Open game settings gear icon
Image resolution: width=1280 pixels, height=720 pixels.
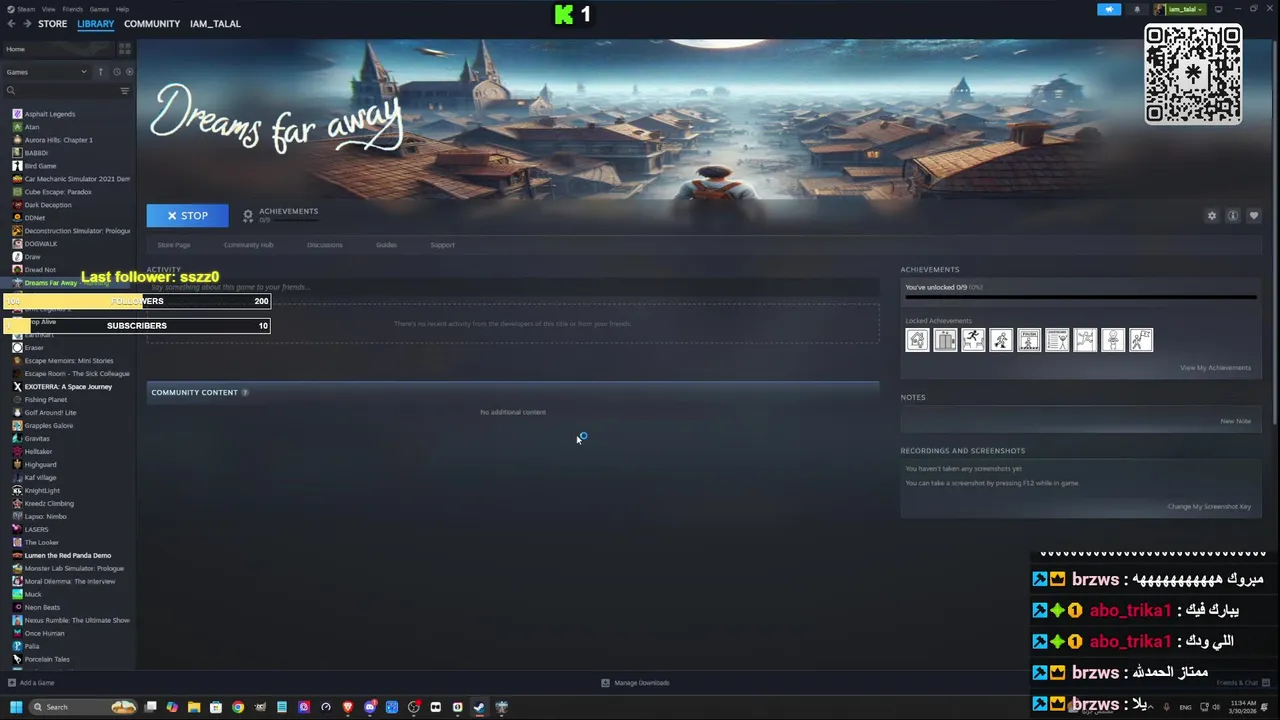click(x=1212, y=216)
